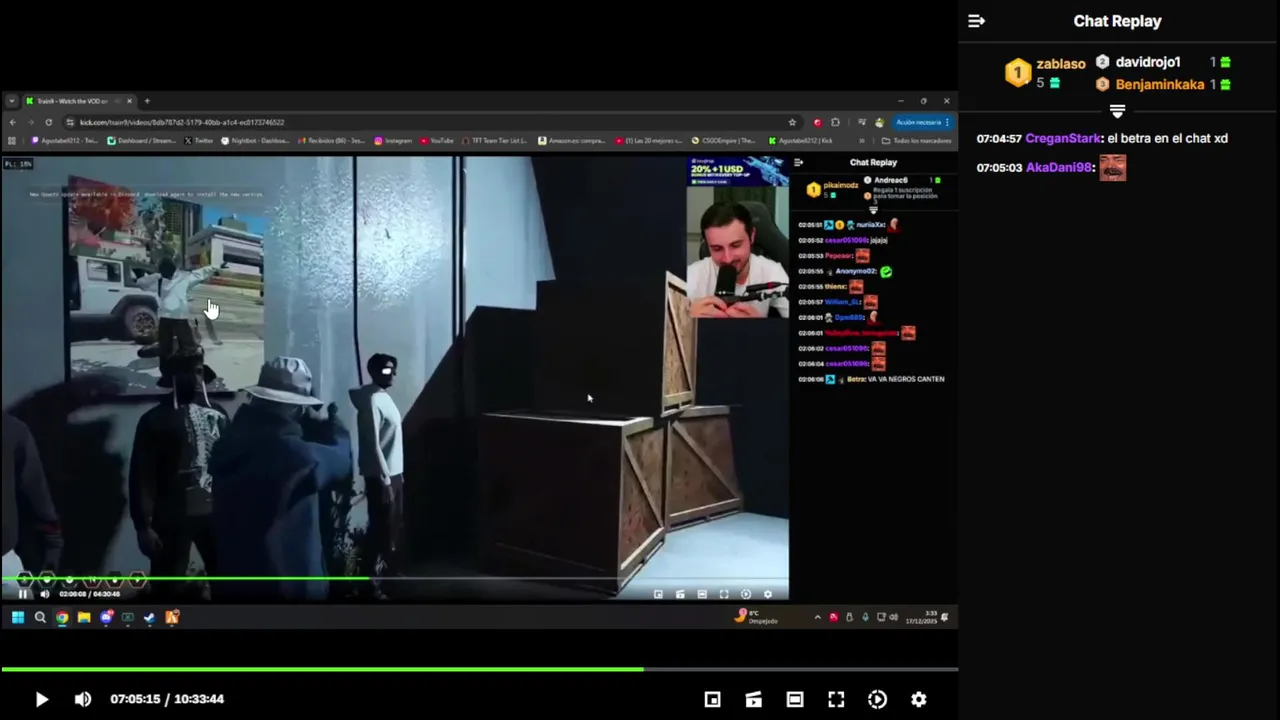Play the VOD using the main play button

(x=41, y=699)
